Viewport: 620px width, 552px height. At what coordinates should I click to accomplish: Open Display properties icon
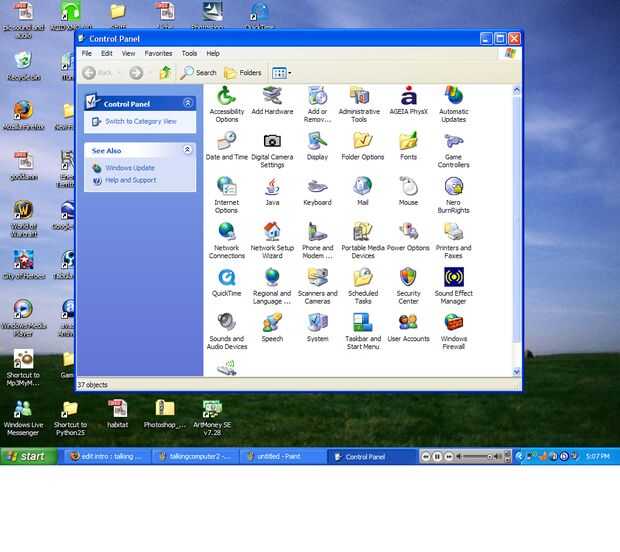tap(317, 146)
